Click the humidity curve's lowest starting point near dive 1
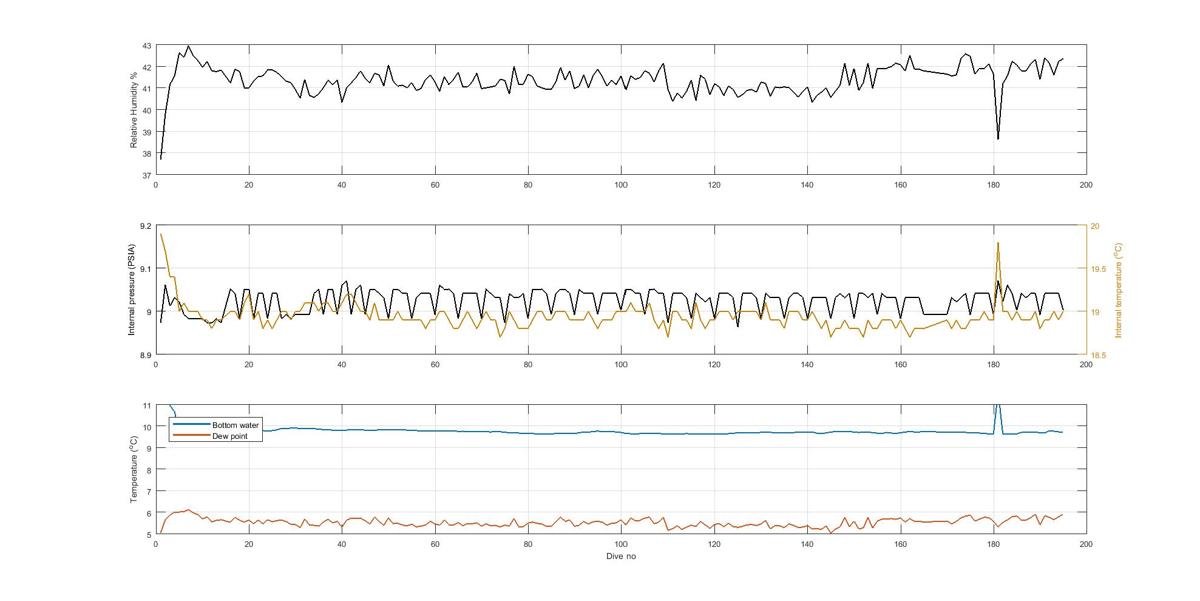 (x=161, y=159)
